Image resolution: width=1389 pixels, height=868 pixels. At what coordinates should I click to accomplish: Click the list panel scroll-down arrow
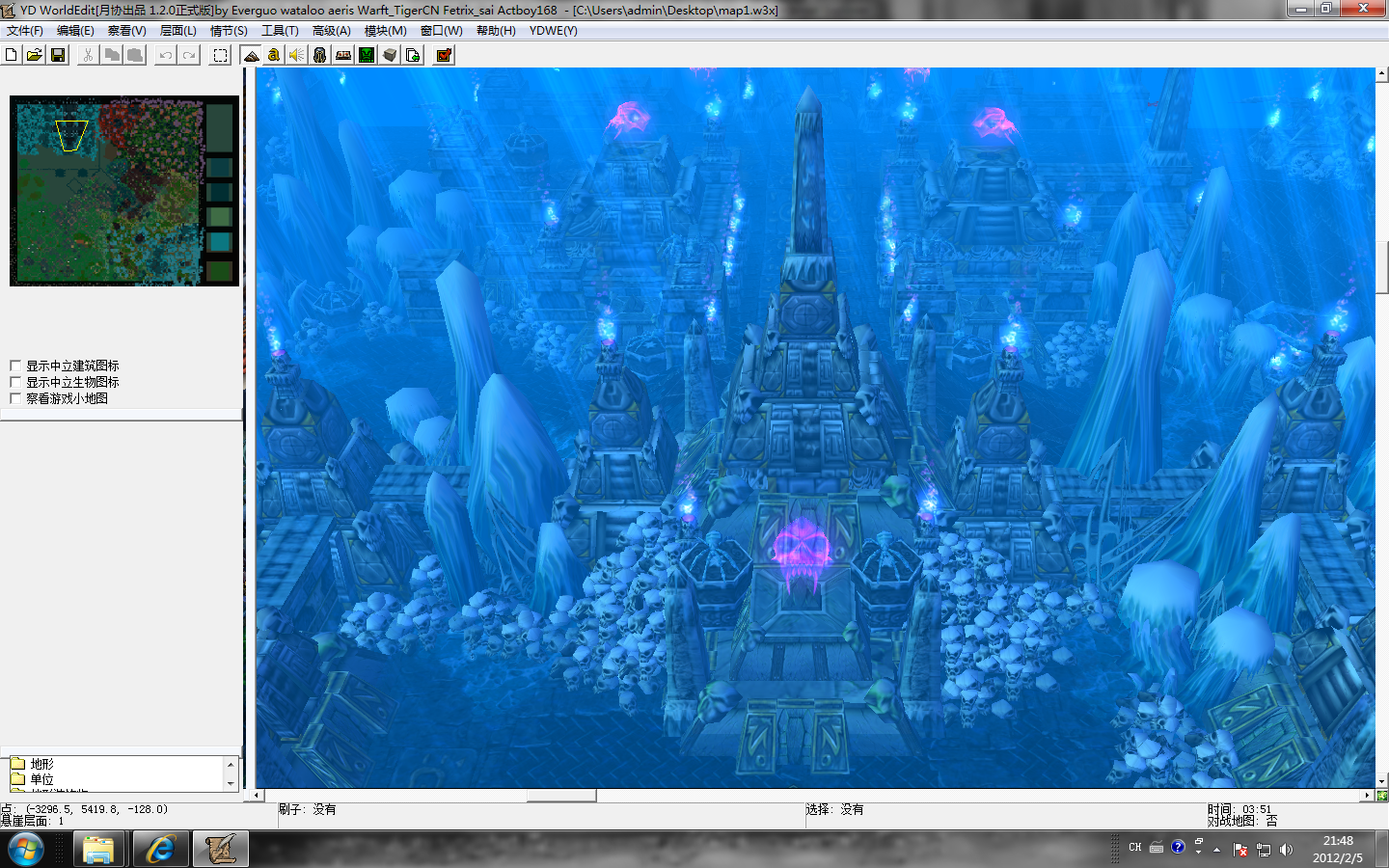231,784
